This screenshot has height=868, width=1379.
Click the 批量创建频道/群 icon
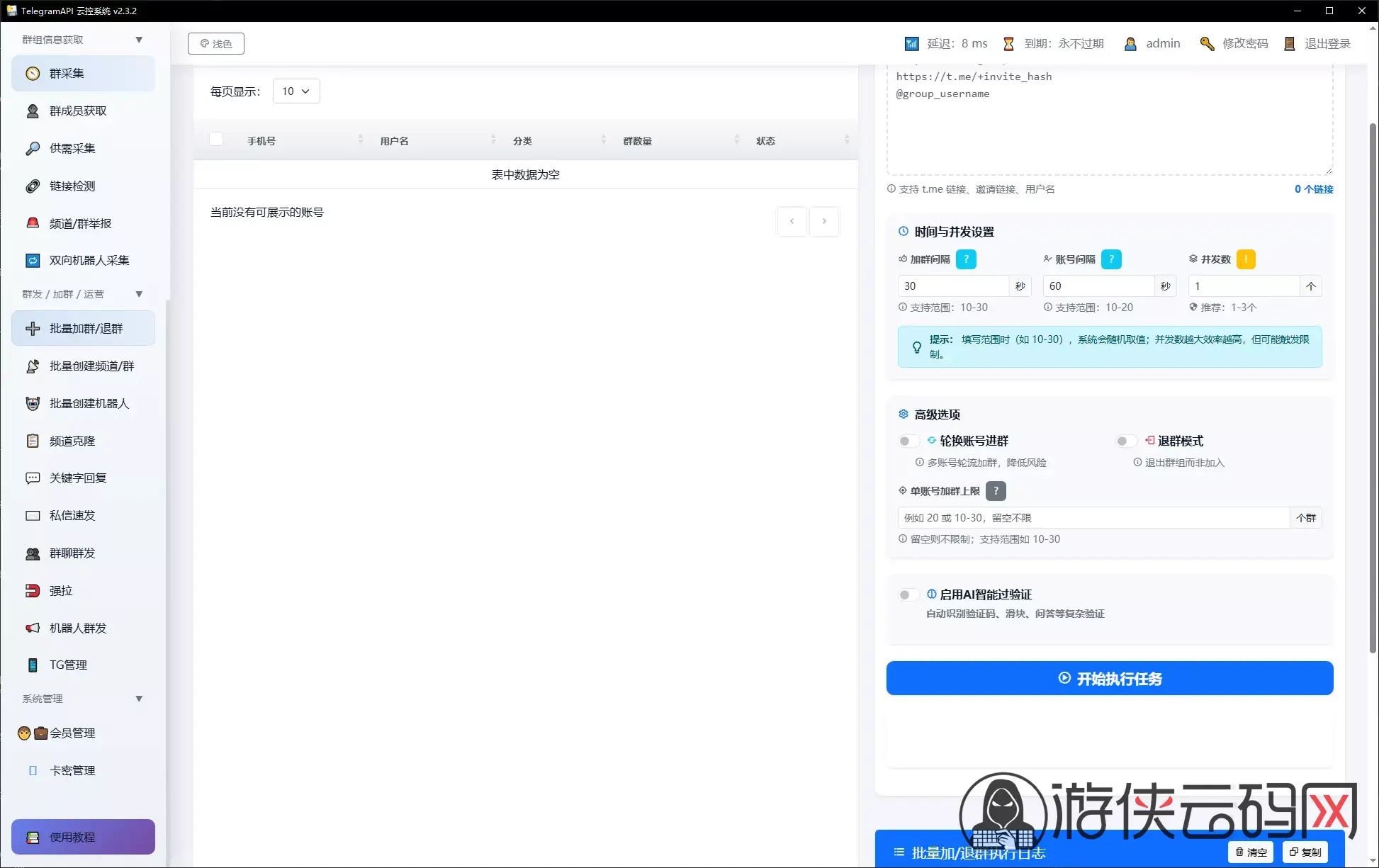click(x=33, y=366)
